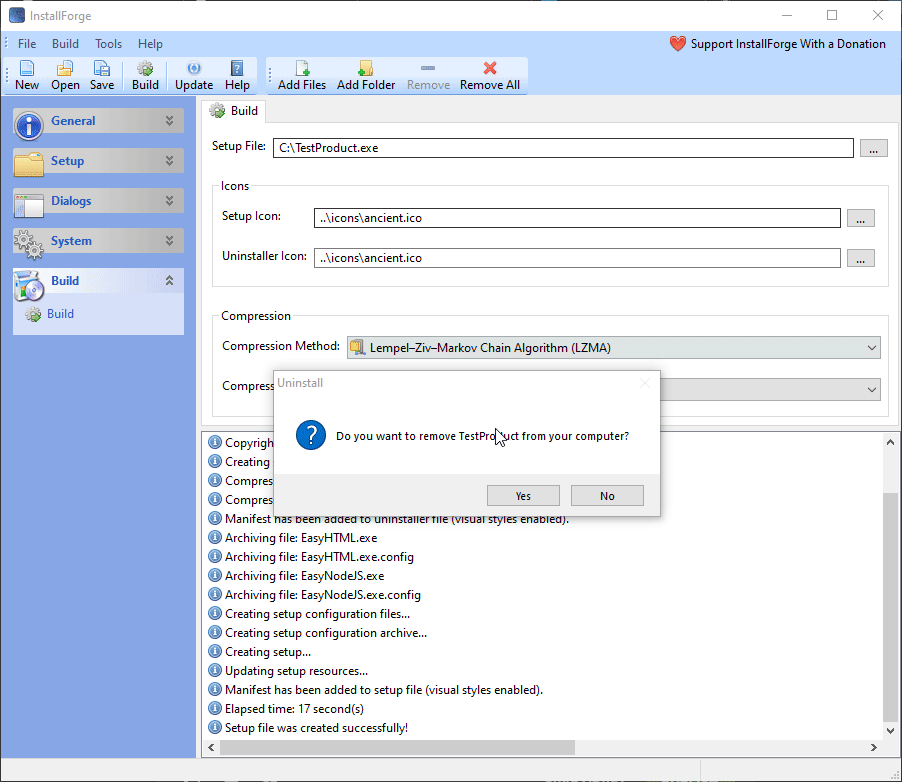Start build with the Build toolbar icon
902x782 pixels.
145,68
